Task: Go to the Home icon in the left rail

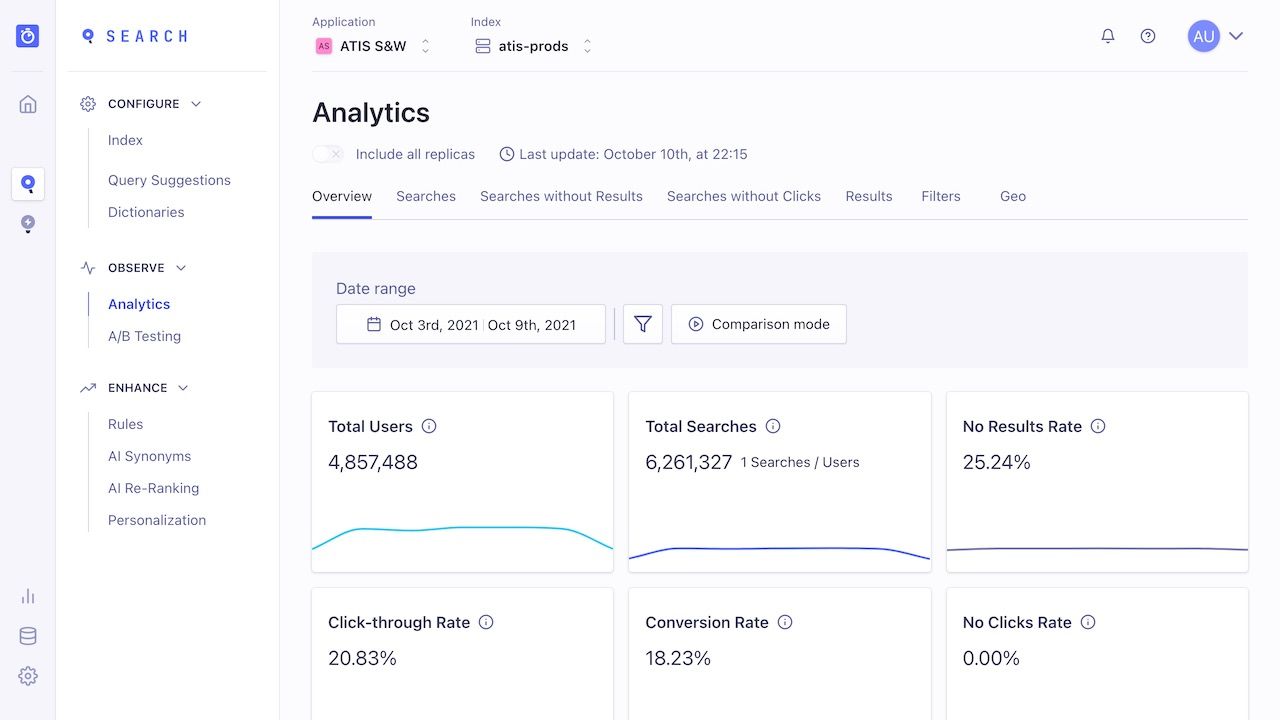Action: [28, 104]
